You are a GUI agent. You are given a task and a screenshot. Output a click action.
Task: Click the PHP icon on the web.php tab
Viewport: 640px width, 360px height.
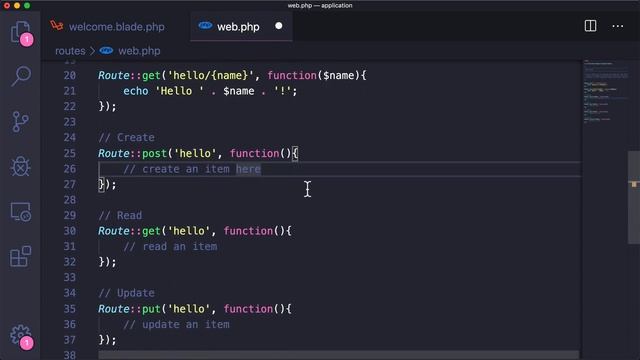pos(205,26)
